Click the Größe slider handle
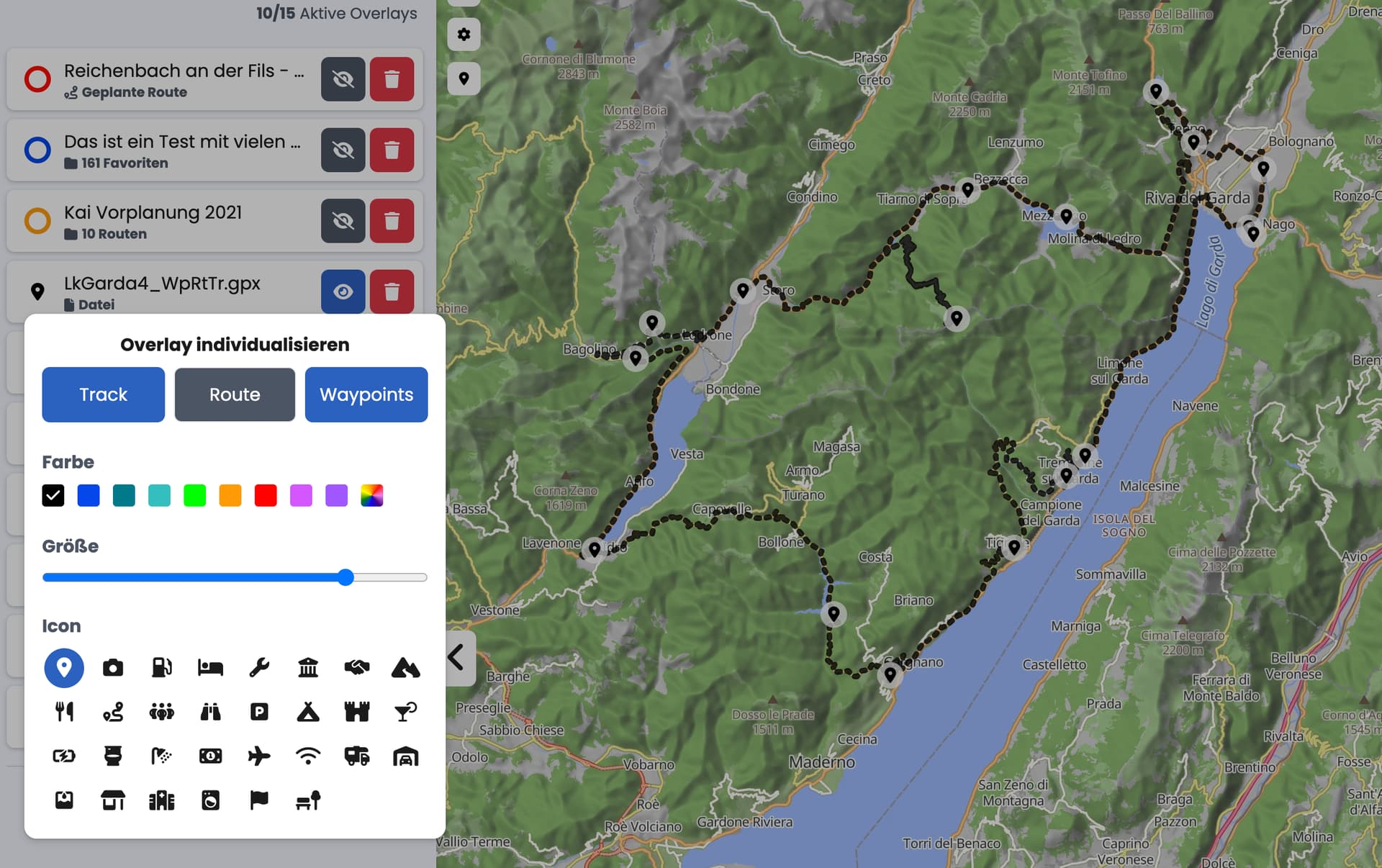The height and width of the screenshot is (868, 1382). pyautogui.click(x=346, y=577)
